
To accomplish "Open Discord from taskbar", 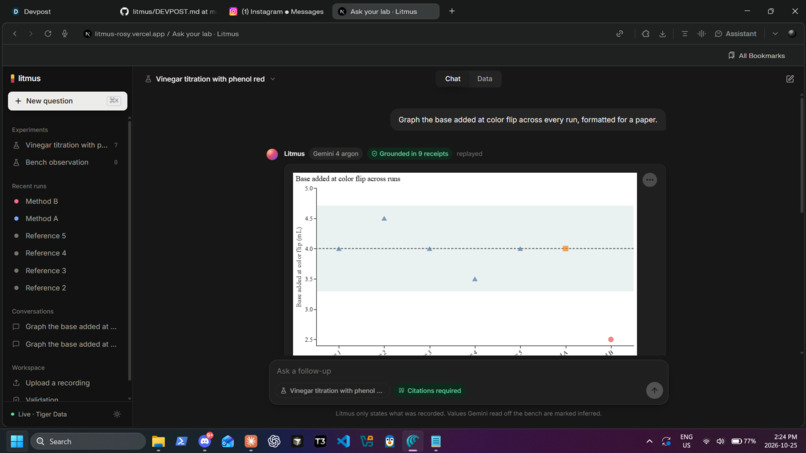I will click(x=205, y=441).
